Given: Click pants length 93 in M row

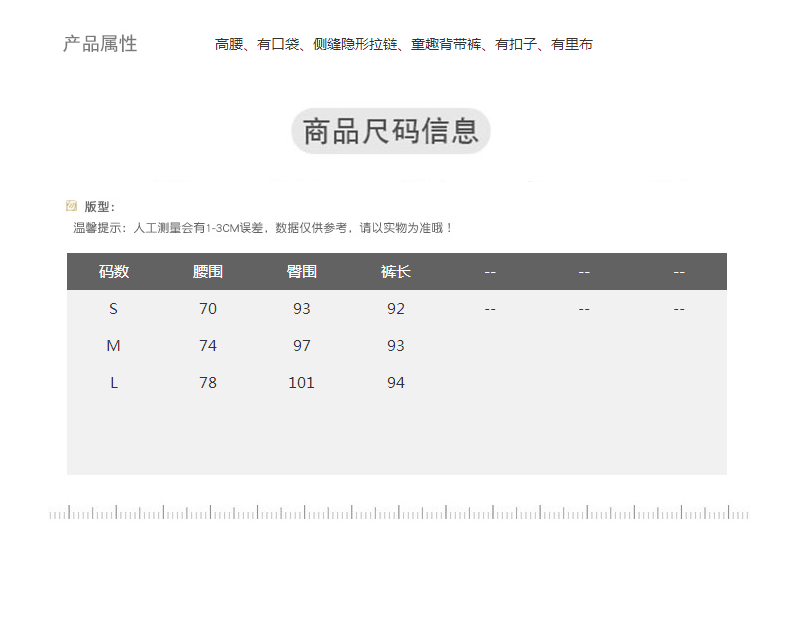Looking at the screenshot, I should 396,346.
